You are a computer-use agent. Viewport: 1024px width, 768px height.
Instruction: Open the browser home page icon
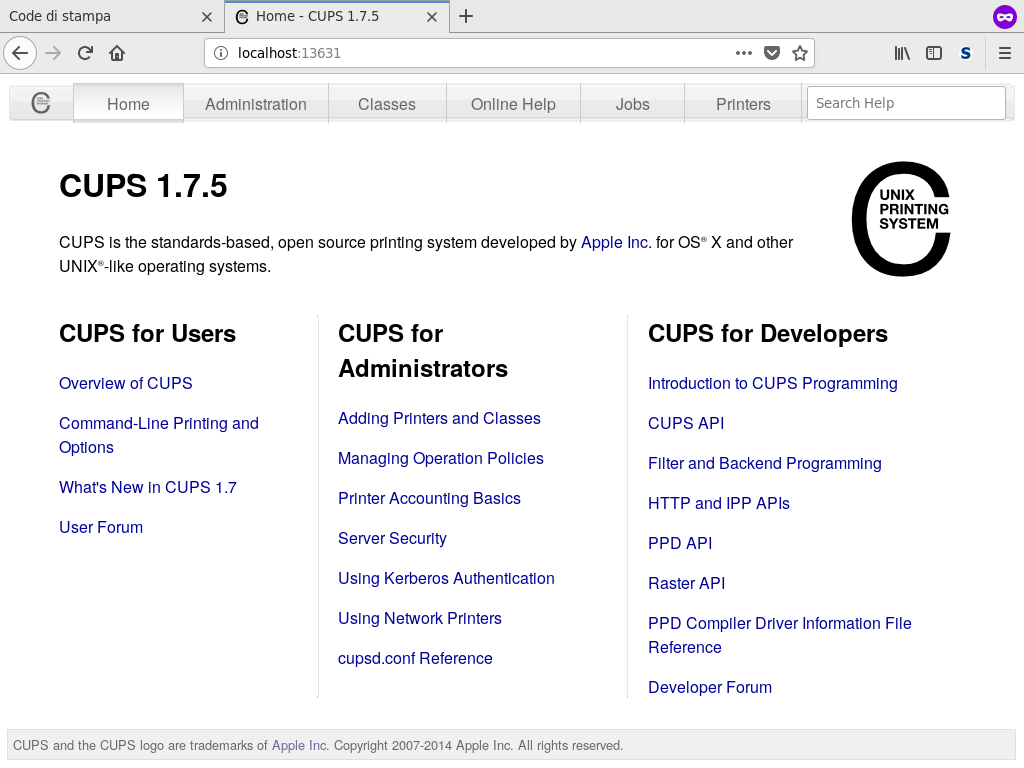[x=117, y=53]
